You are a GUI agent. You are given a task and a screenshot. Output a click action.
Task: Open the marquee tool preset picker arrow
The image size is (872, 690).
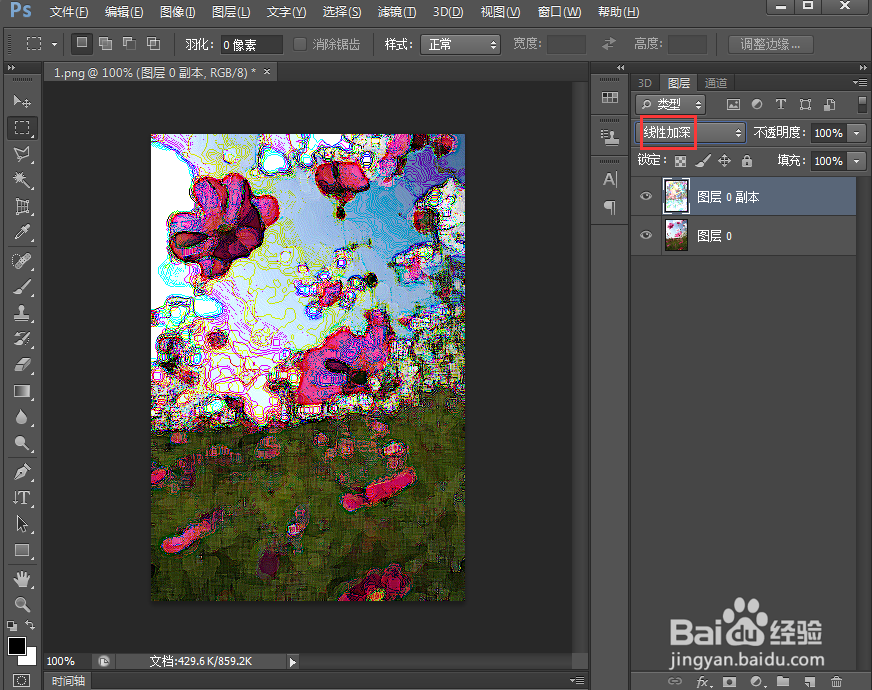tap(54, 44)
